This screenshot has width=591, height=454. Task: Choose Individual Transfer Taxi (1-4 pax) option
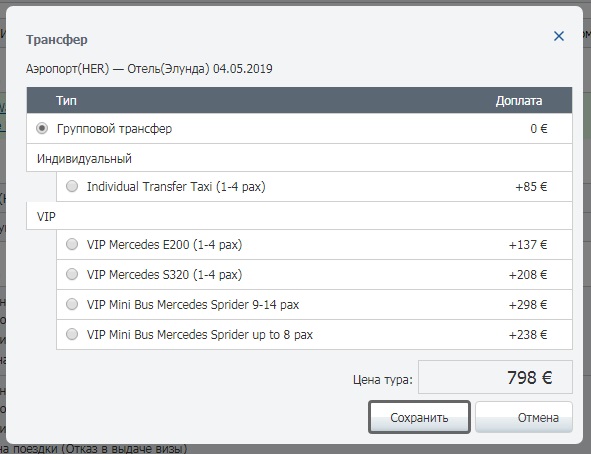click(x=72, y=186)
